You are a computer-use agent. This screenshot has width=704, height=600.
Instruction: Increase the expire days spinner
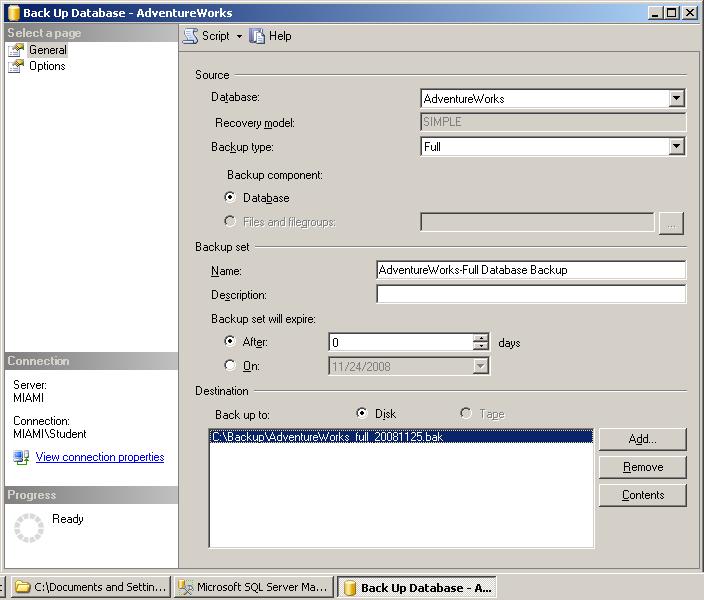[x=481, y=338]
